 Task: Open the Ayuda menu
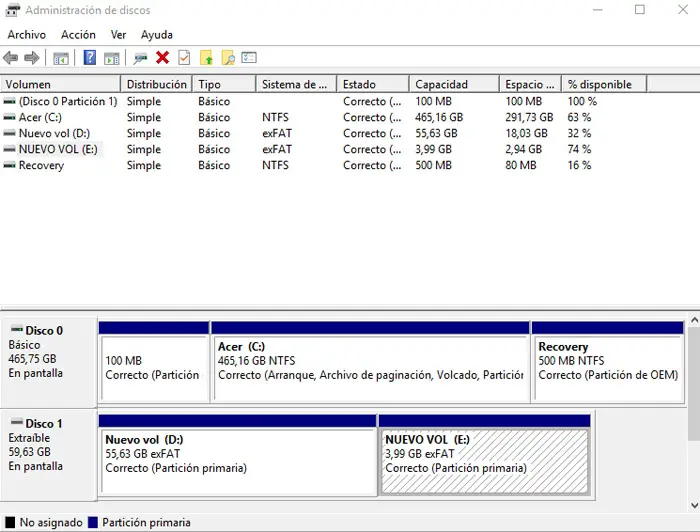(156, 34)
